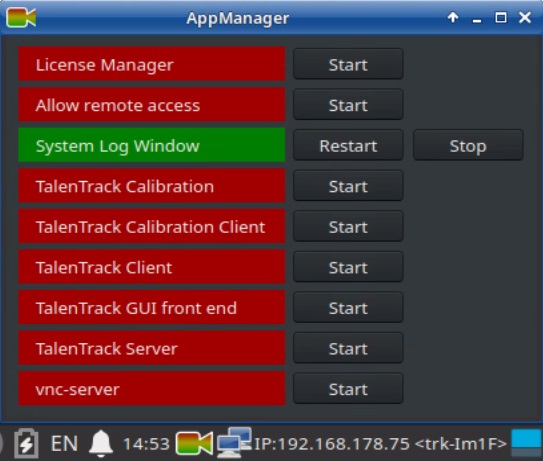The width and height of the screenshot is (543, 461).
Task: Click the keep-above arrow in title bar
Action: (x=453, y=17)
